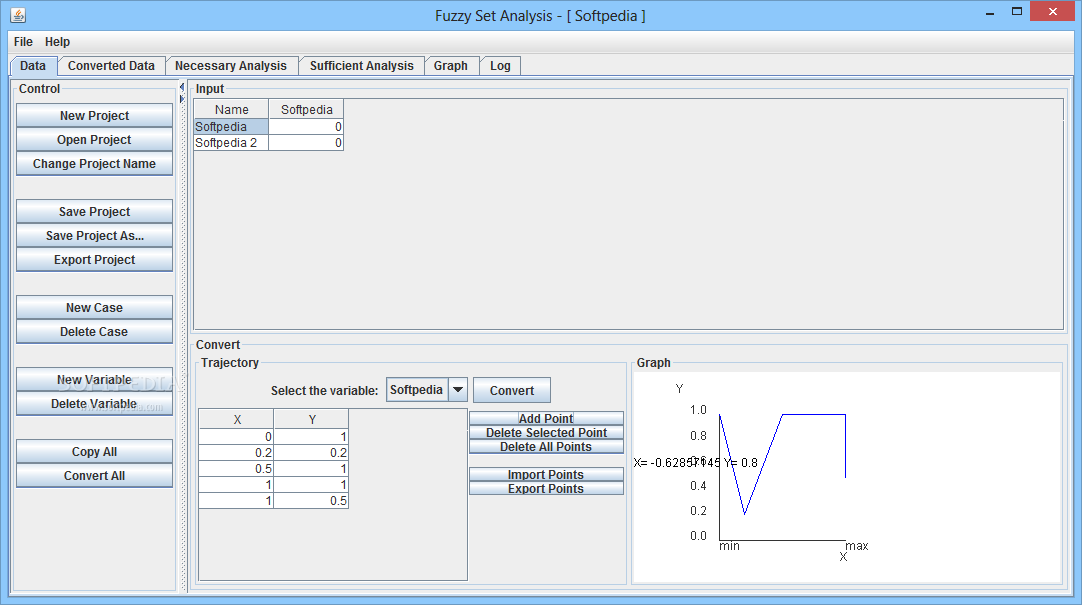Click the Import Points button
This screenshot has height=605, width=1082.
tap(546, 474)
